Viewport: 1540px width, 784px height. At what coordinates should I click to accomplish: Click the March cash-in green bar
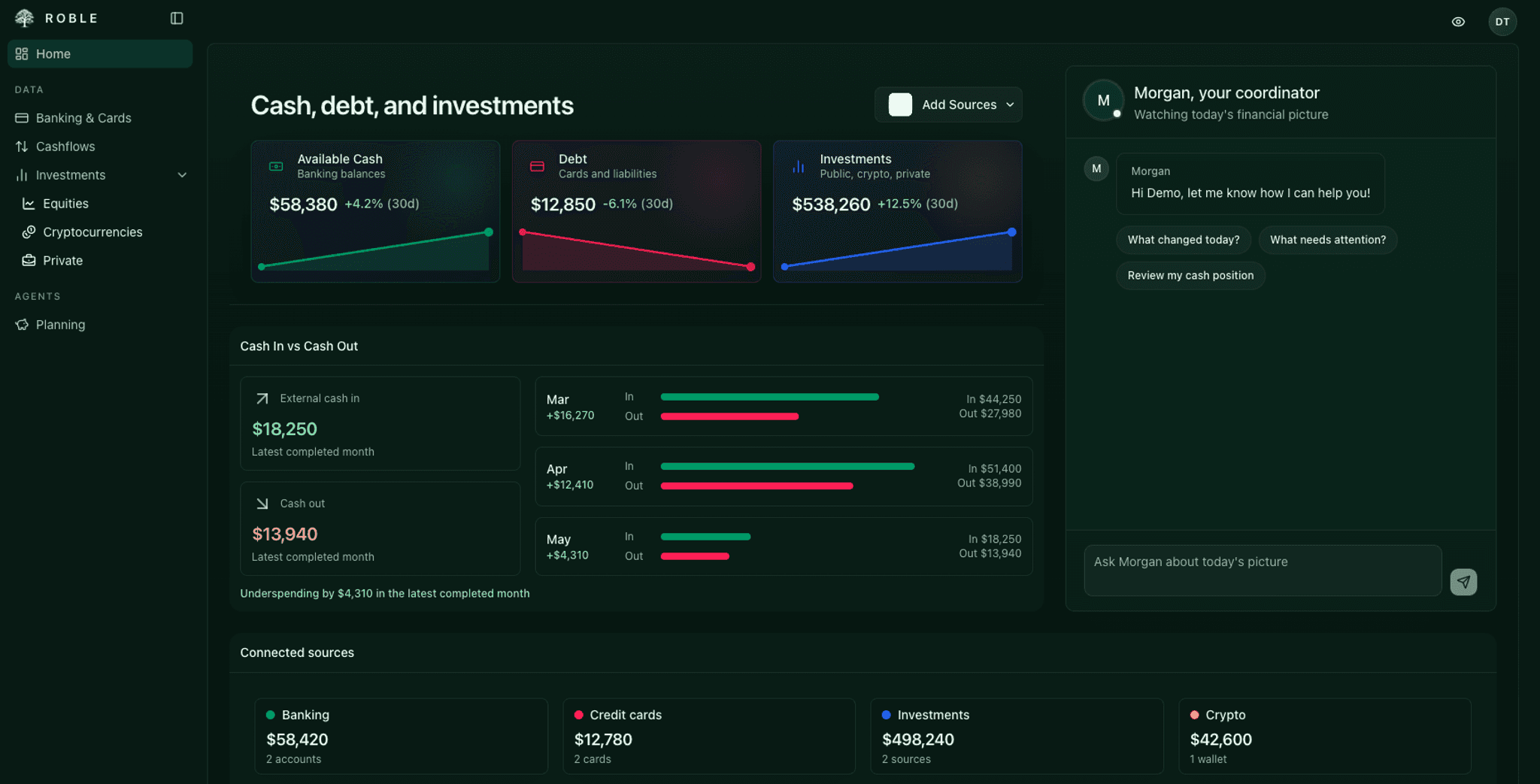769,397
